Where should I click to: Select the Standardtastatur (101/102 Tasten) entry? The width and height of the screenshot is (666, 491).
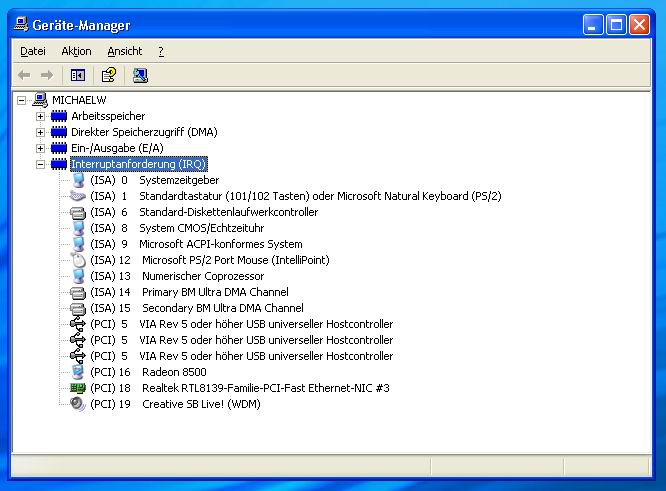296,196
